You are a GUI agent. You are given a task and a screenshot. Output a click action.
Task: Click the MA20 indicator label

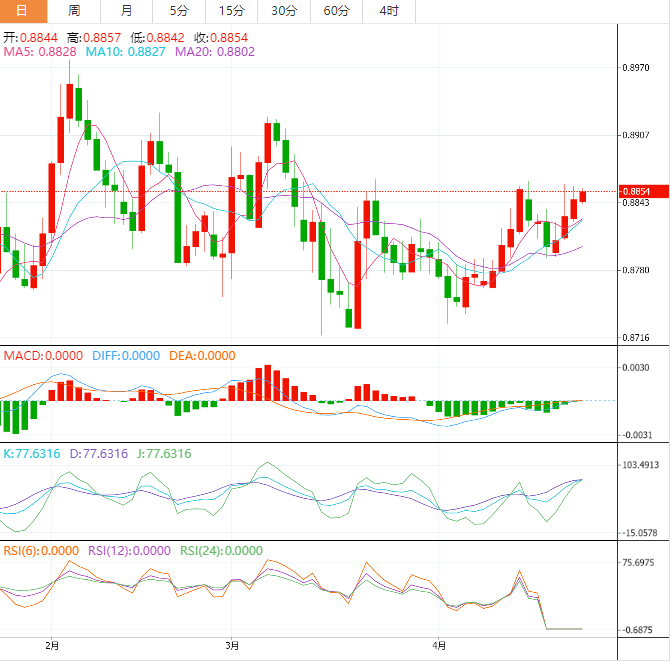point(214,51)
